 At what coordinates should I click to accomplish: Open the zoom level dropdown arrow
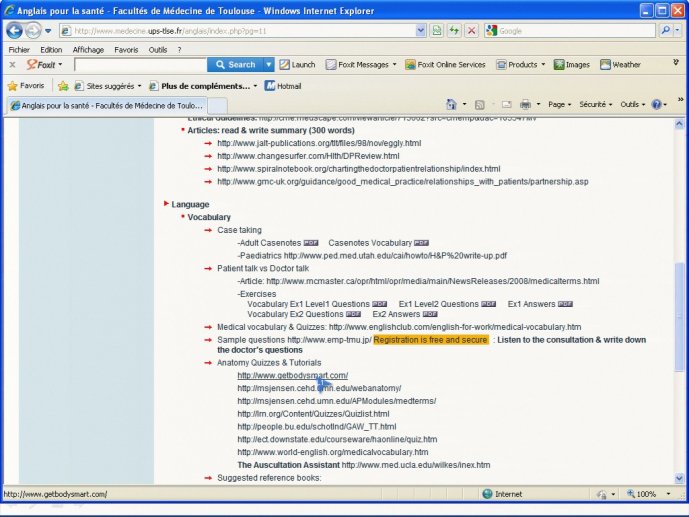pos(669,494)
